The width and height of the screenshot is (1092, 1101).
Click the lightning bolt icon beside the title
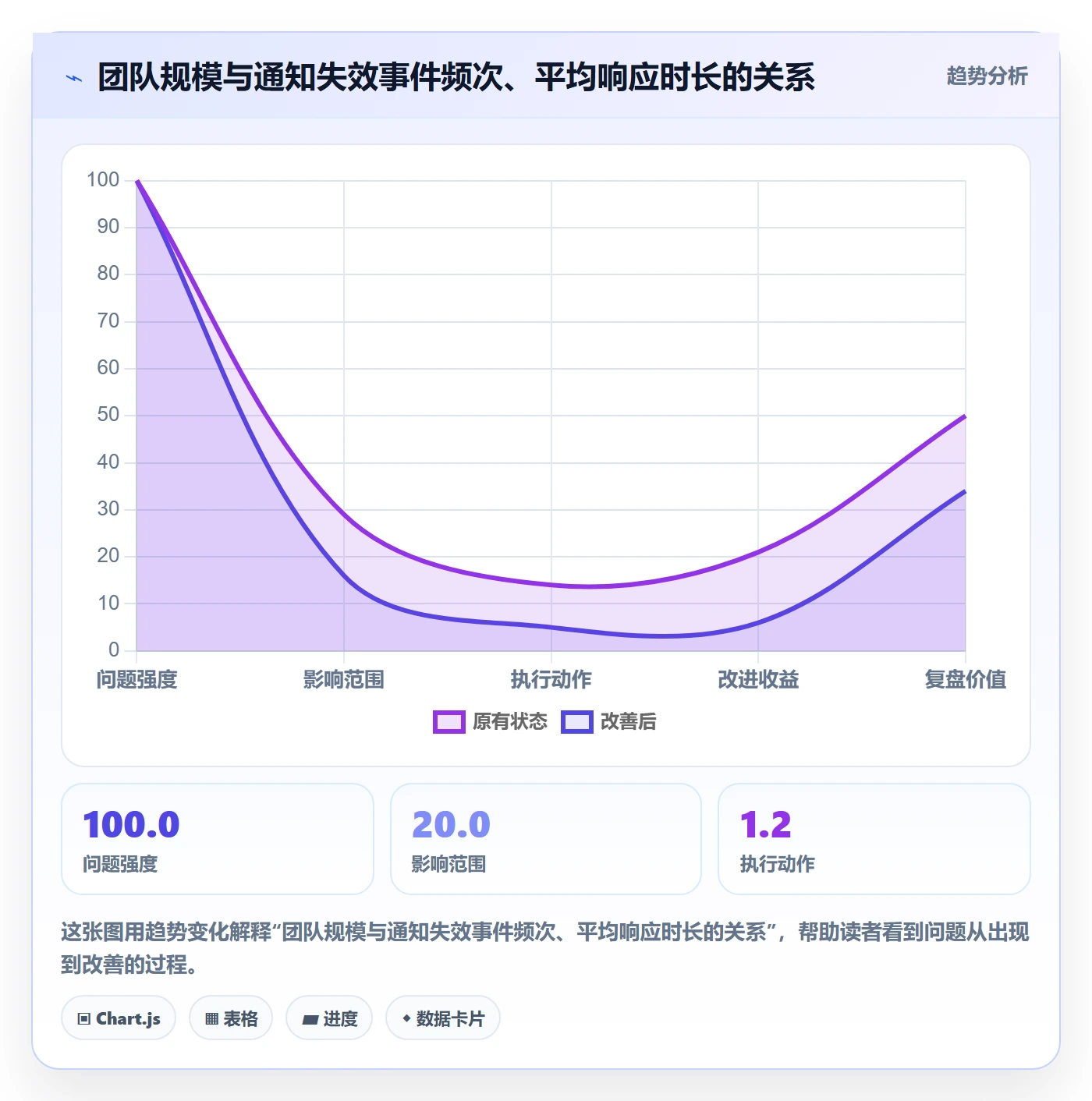(74, 78)
